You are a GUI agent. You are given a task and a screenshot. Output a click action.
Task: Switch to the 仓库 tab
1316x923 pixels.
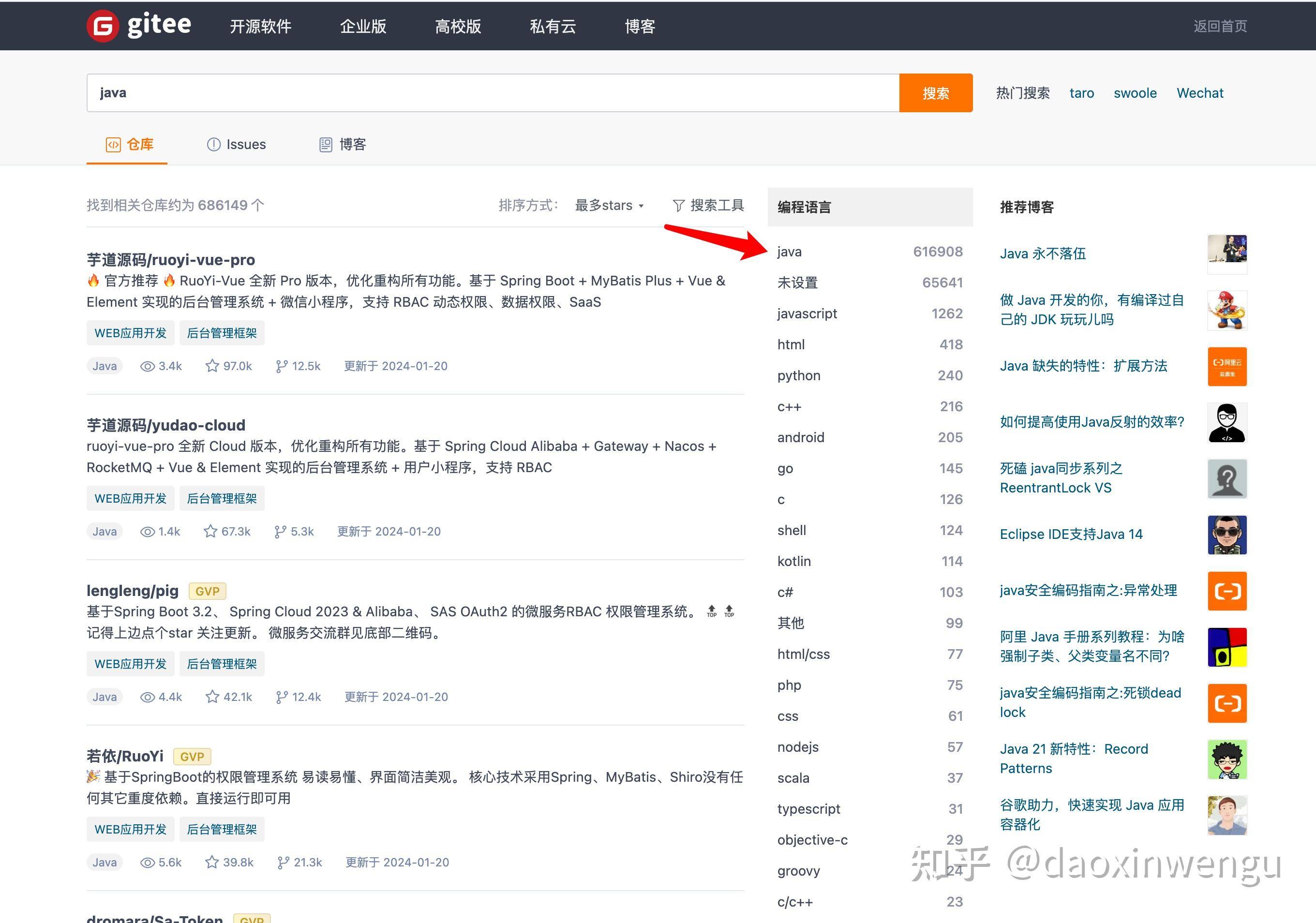(x=127, y=145)
